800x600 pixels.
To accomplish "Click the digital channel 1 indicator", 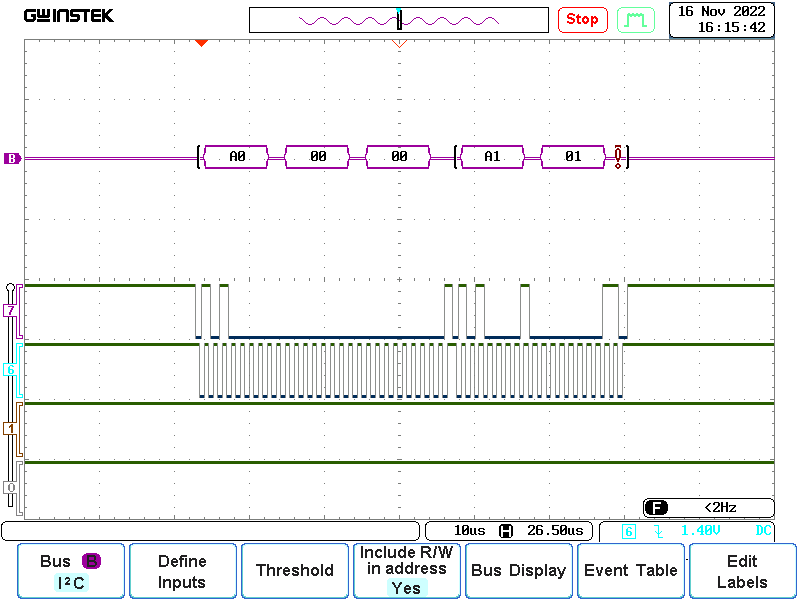I will (x=11, y=428).
